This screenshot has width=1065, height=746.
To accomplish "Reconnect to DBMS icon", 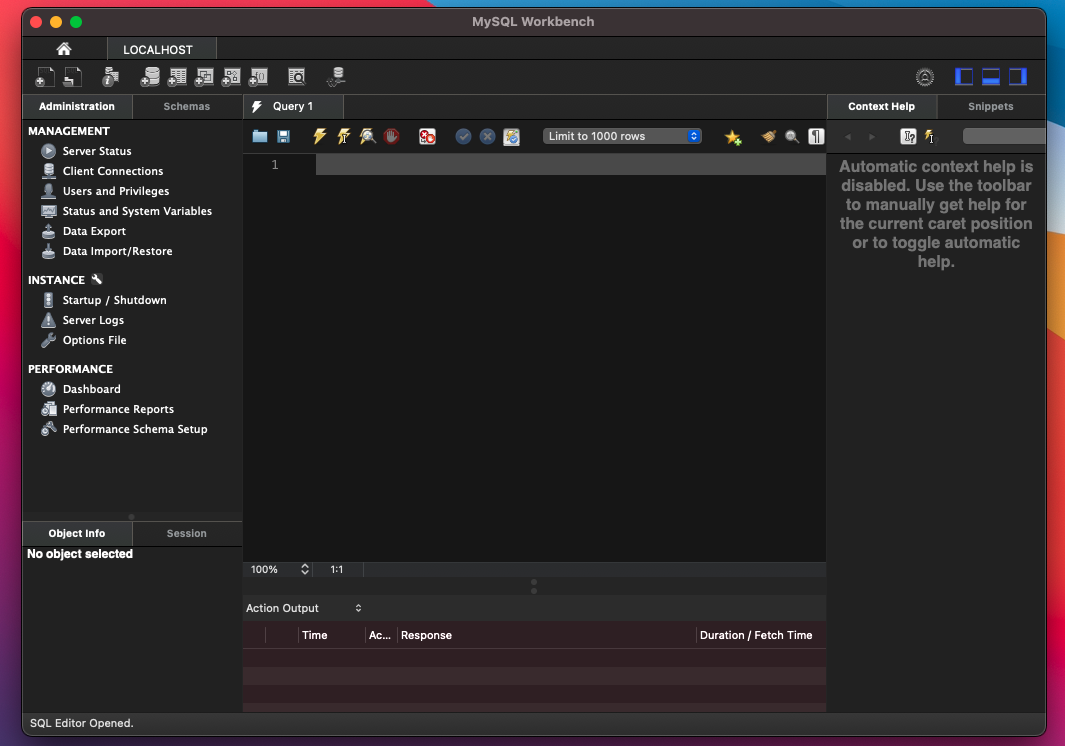I will tap(336, 77).
